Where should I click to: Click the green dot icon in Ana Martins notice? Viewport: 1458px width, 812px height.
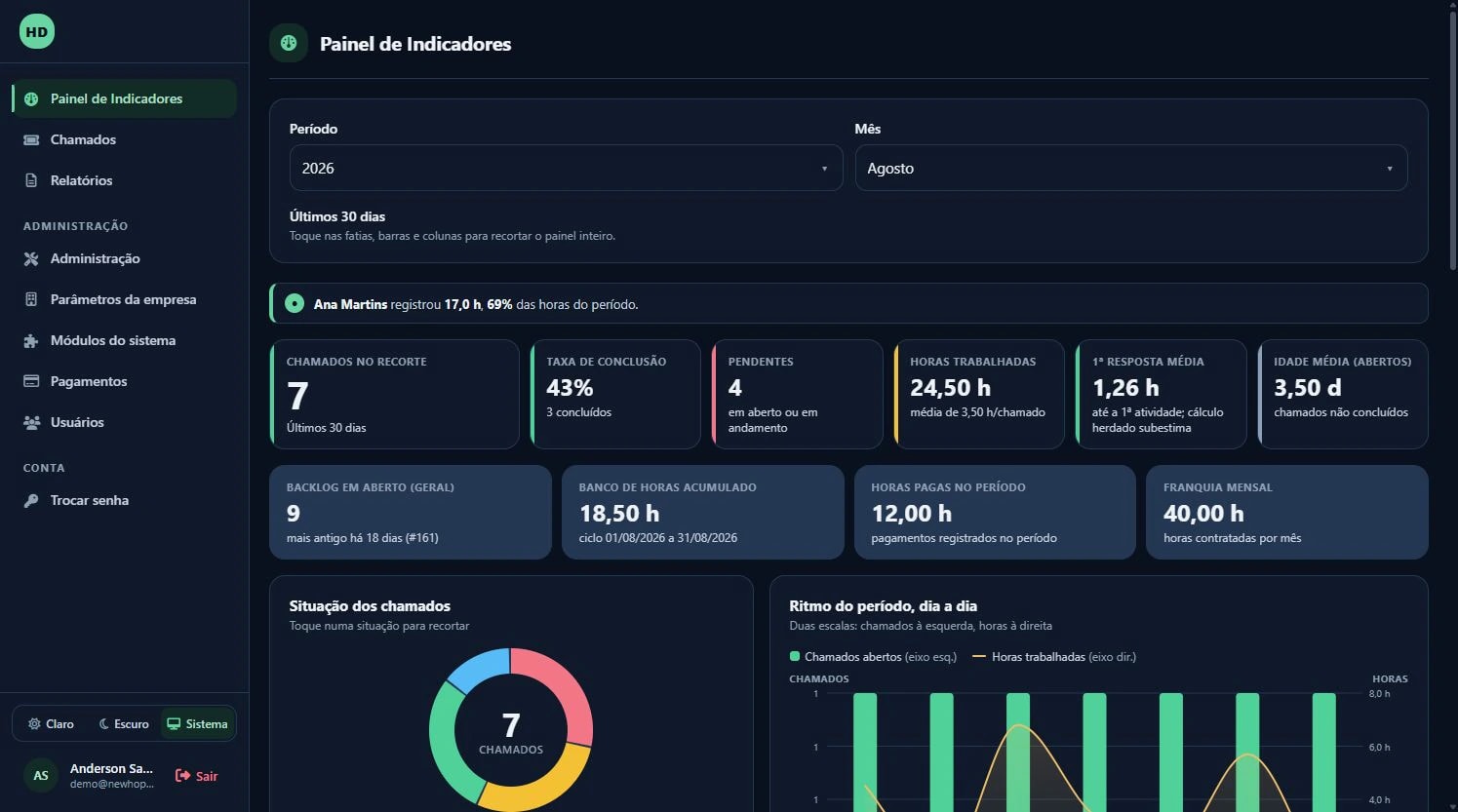pos(294,304)
